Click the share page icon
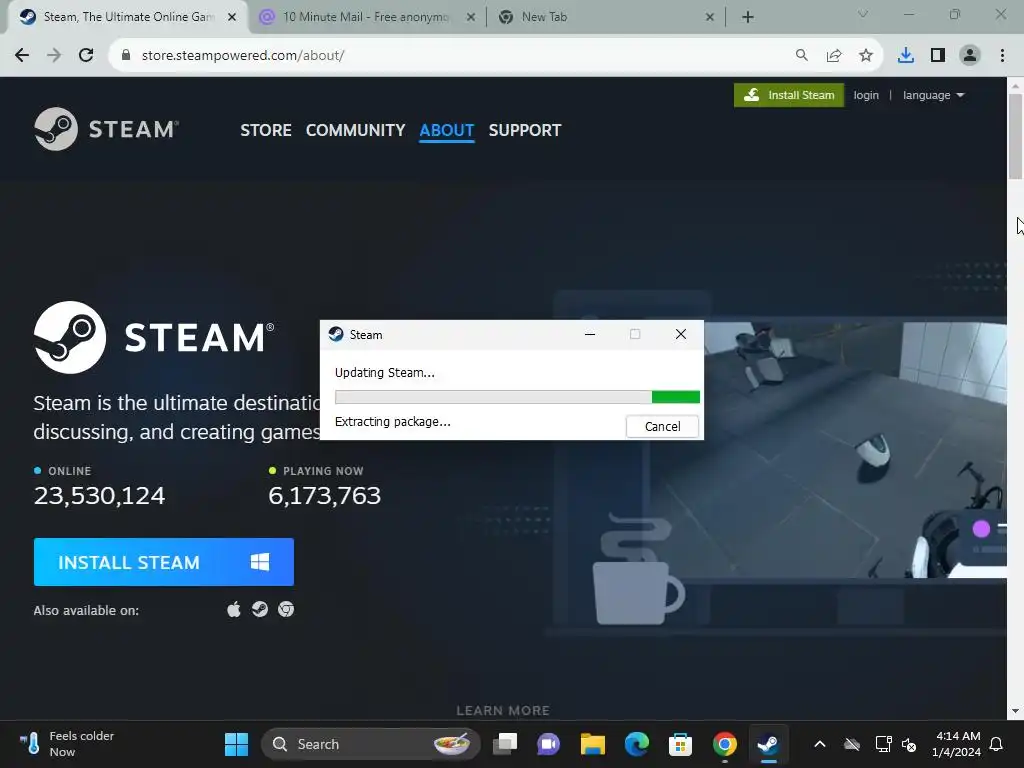Viewport: 1024px width, 768px height. pos(834,56)
